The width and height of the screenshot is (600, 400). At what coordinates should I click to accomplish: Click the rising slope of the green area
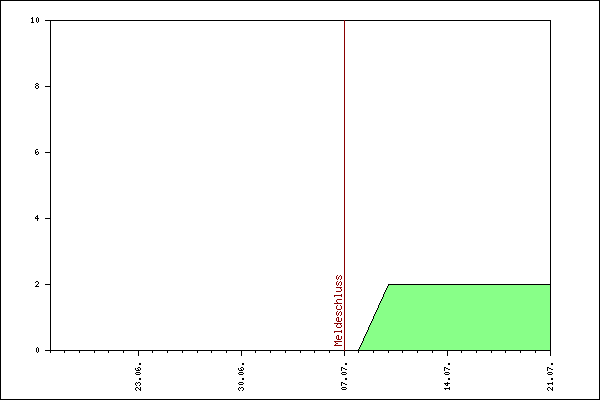coord(373,318)
